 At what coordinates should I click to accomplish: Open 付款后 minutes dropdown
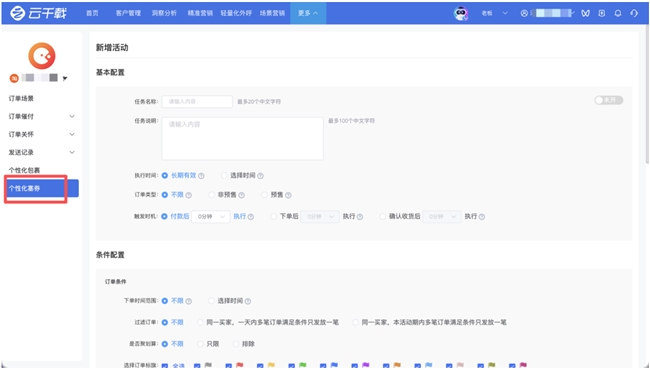pos(211,217)
